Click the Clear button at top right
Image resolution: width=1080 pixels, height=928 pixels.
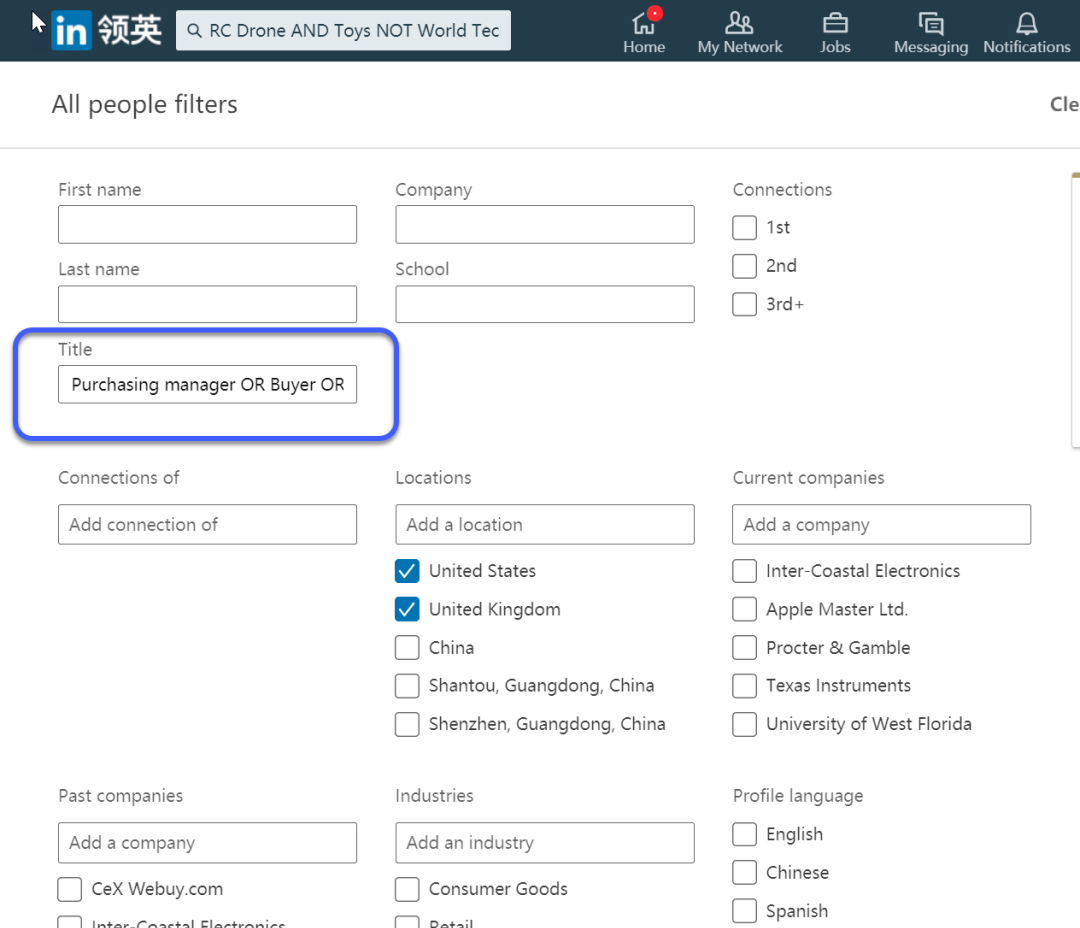[1063, 104]
